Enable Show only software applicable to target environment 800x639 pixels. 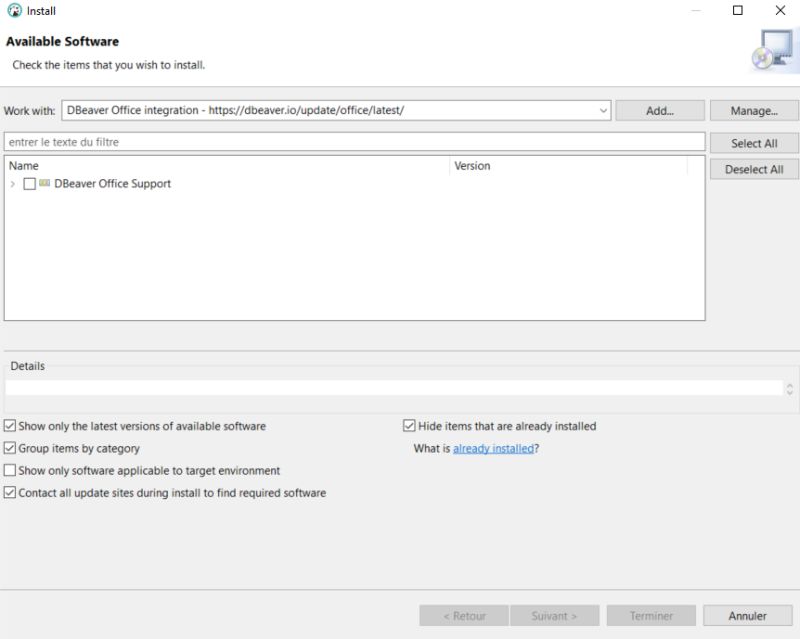point(10,470)
